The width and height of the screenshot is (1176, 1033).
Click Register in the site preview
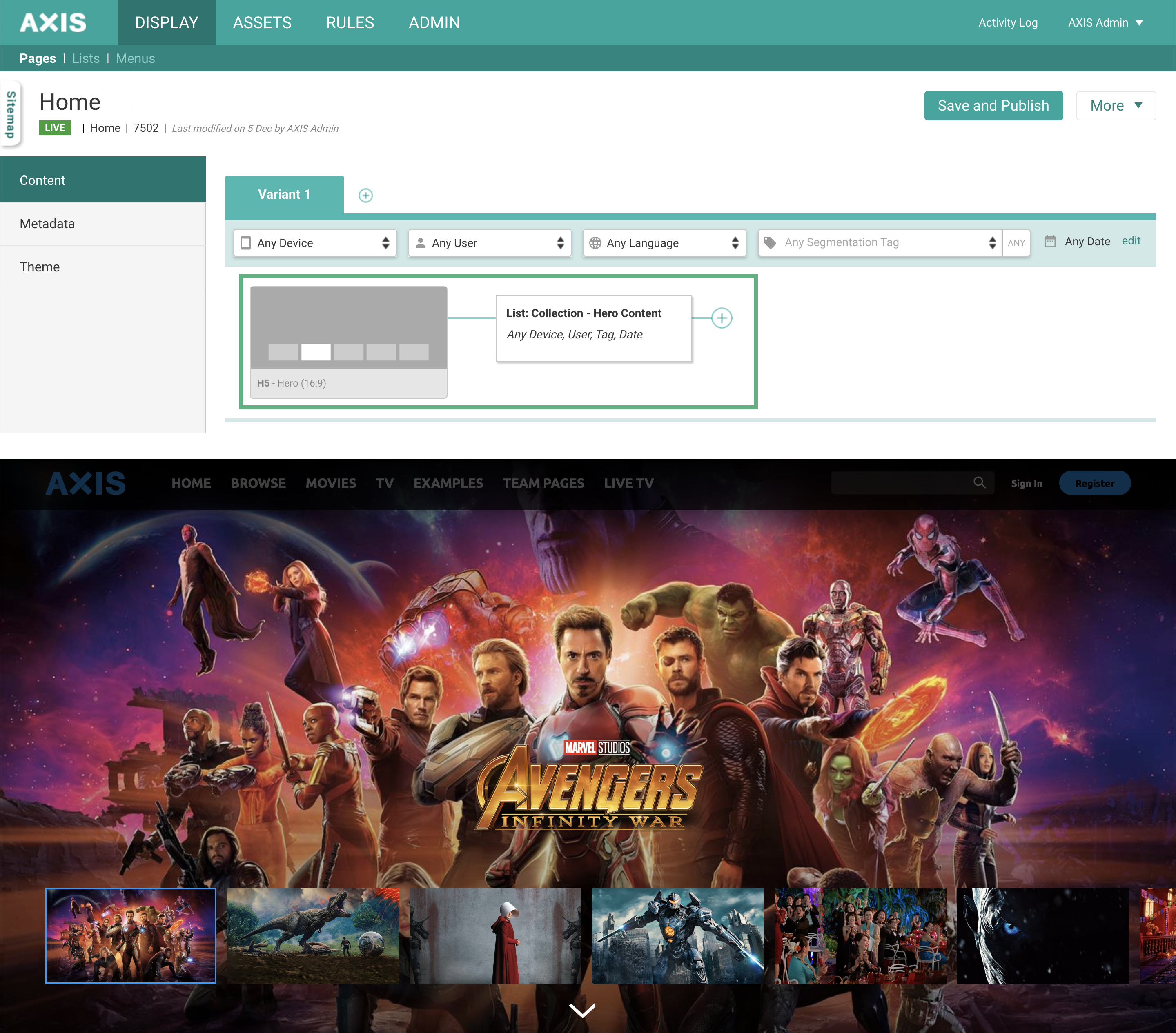pos(1094,483)
